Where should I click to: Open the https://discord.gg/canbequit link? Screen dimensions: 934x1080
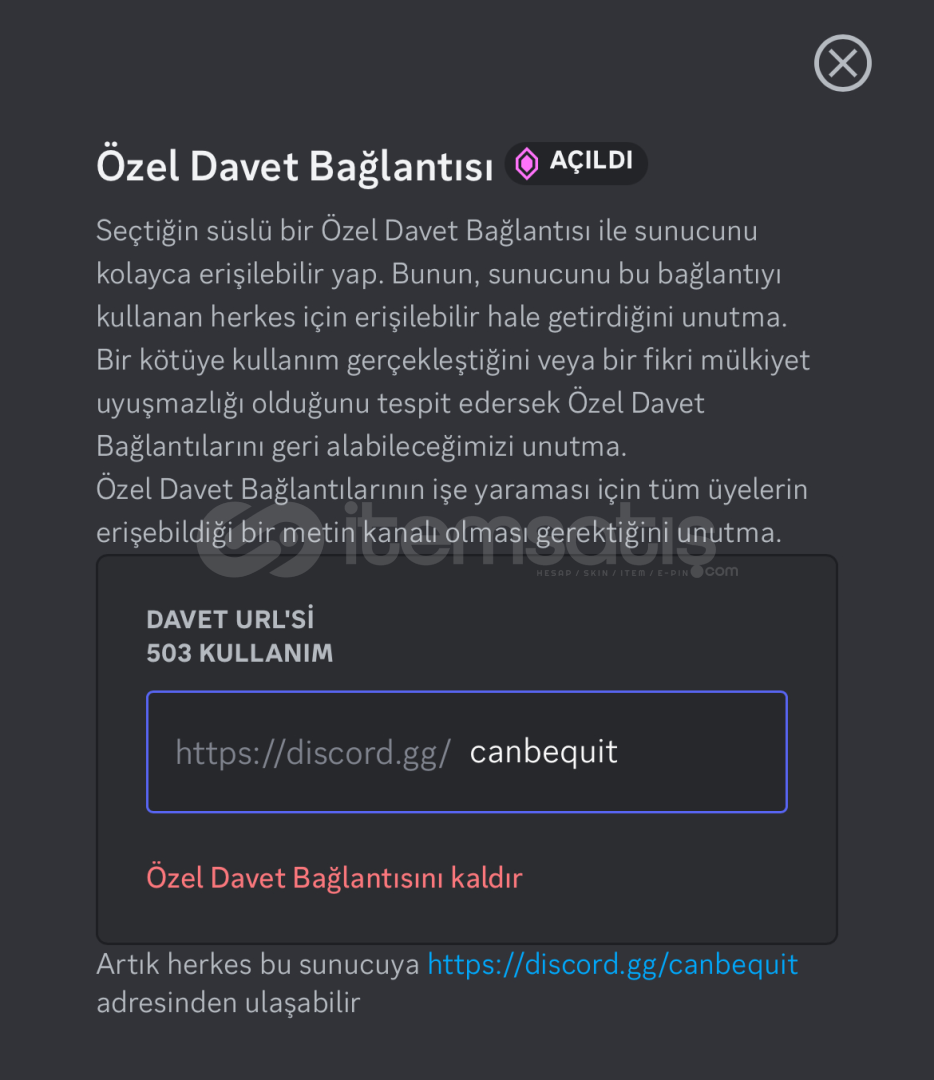(x=612, y=965)
